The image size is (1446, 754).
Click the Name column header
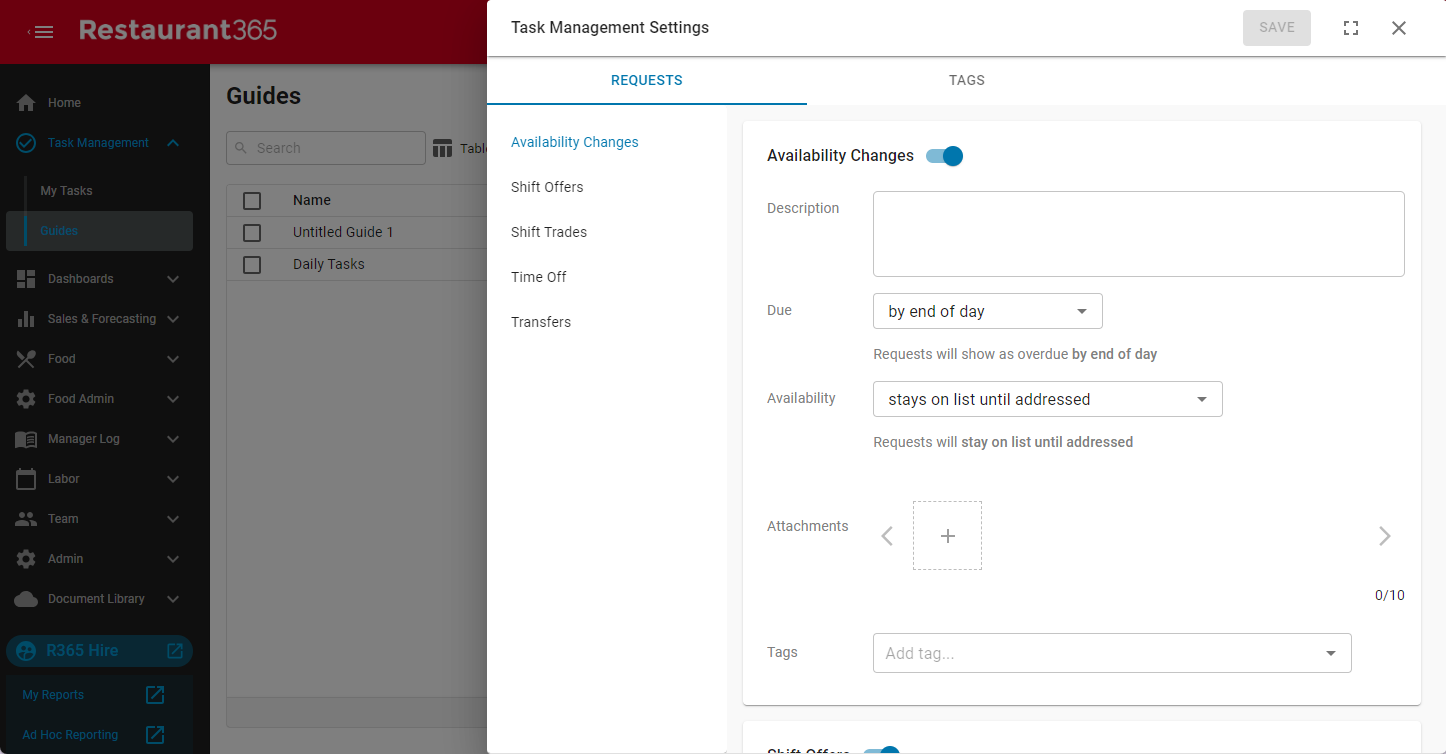[312, 201]
